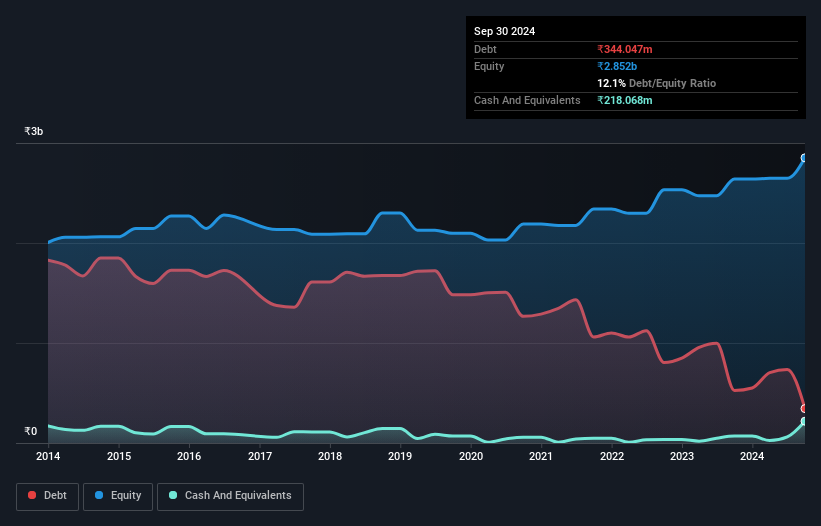Click the 2019 x-axis label
The image size is (821, 526).
[400, 456]
